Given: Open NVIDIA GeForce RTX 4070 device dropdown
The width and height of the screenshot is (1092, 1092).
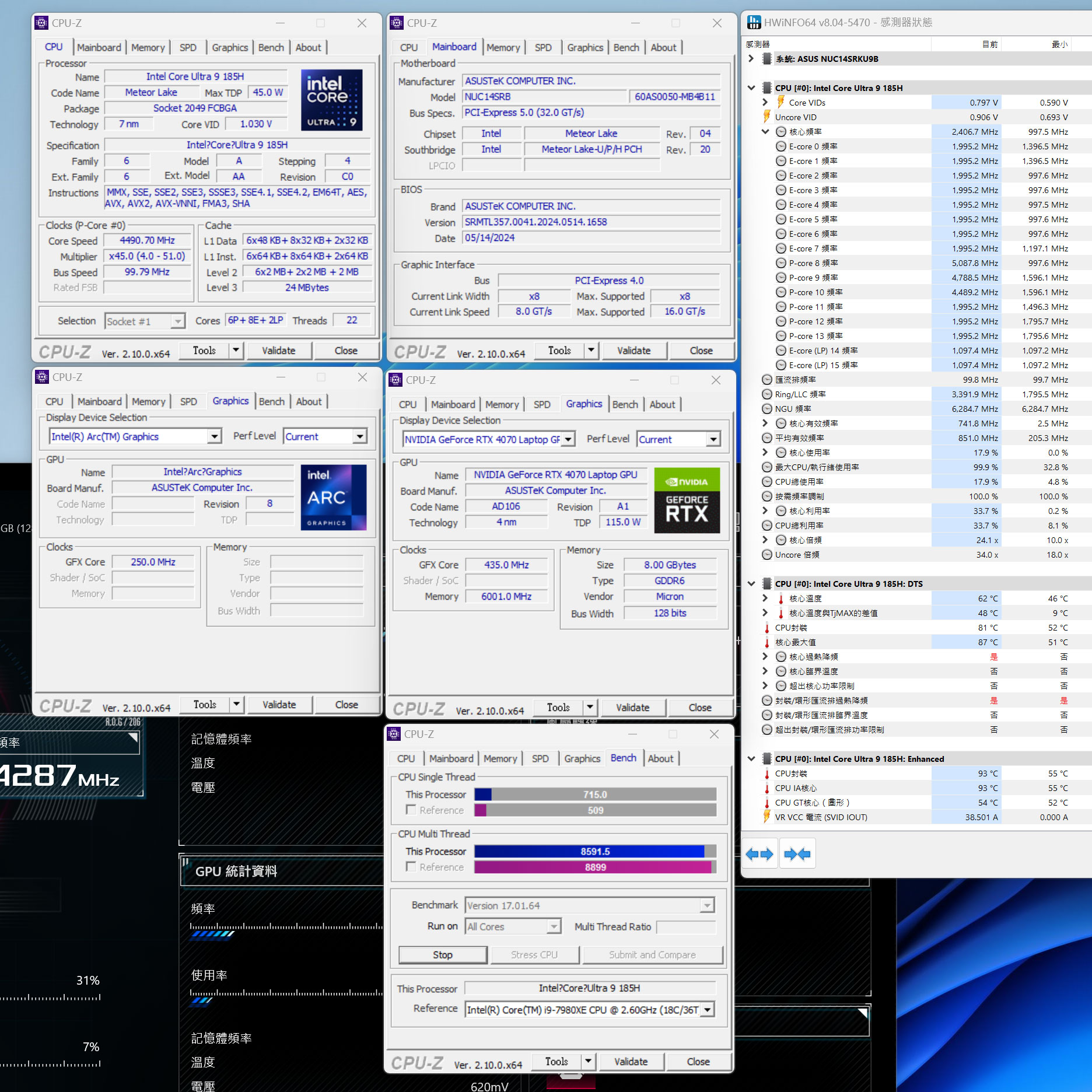Looking at the screenshot, I should tap(569, 439).
